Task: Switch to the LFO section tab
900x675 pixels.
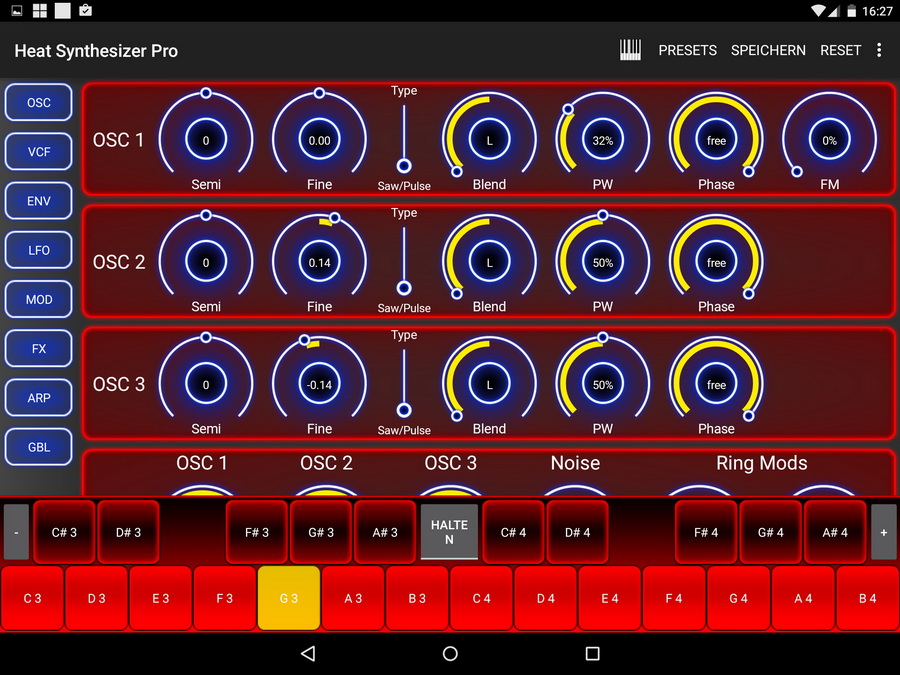Action: pos(39,250)
